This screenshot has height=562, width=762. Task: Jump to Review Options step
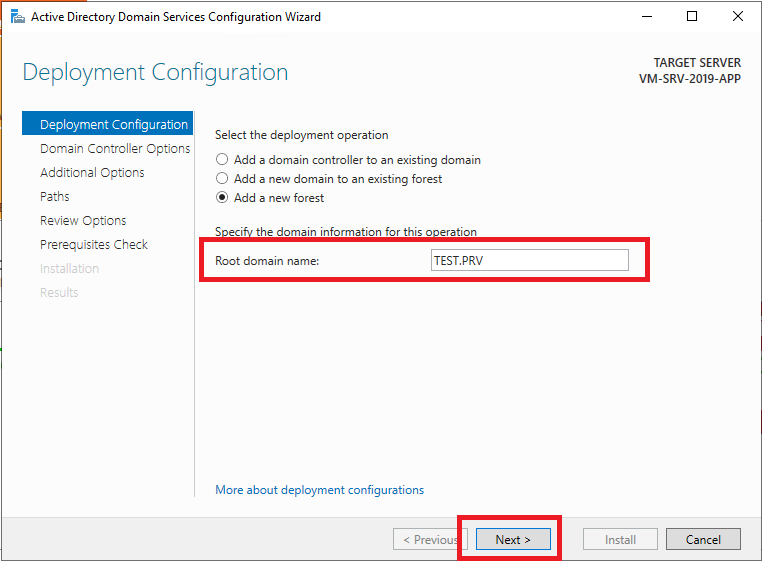point(83,221)
